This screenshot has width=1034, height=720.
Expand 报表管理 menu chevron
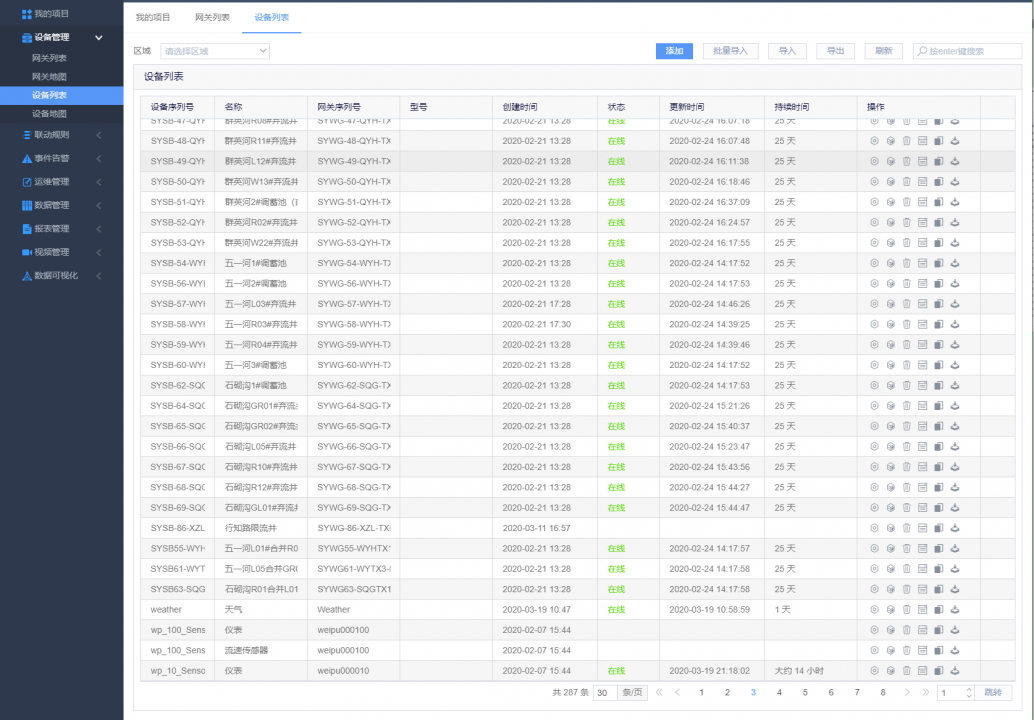coord(99,229)
